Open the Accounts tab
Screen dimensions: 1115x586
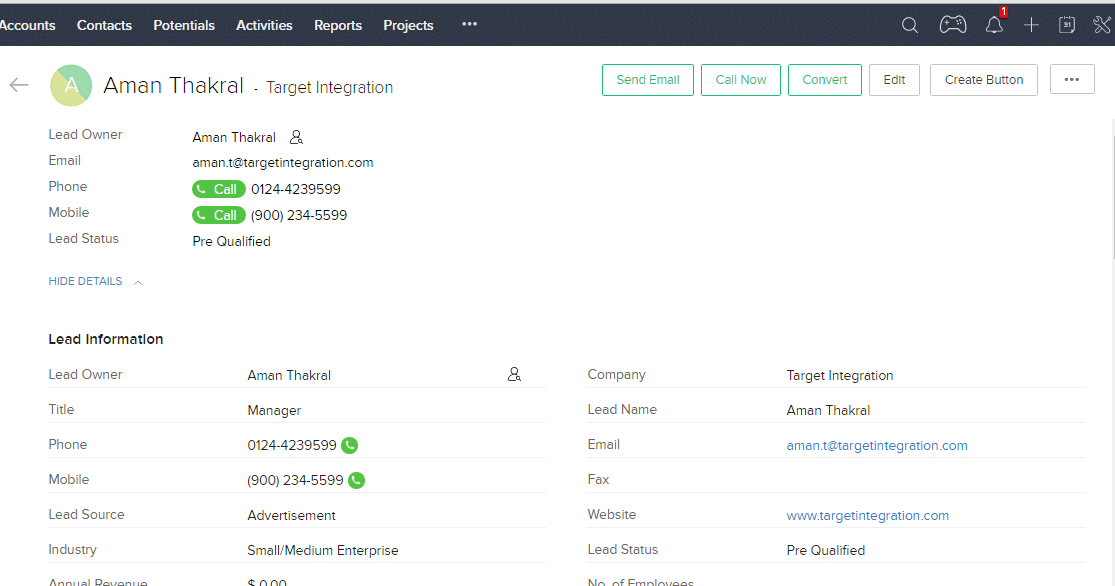click(27, 25)
